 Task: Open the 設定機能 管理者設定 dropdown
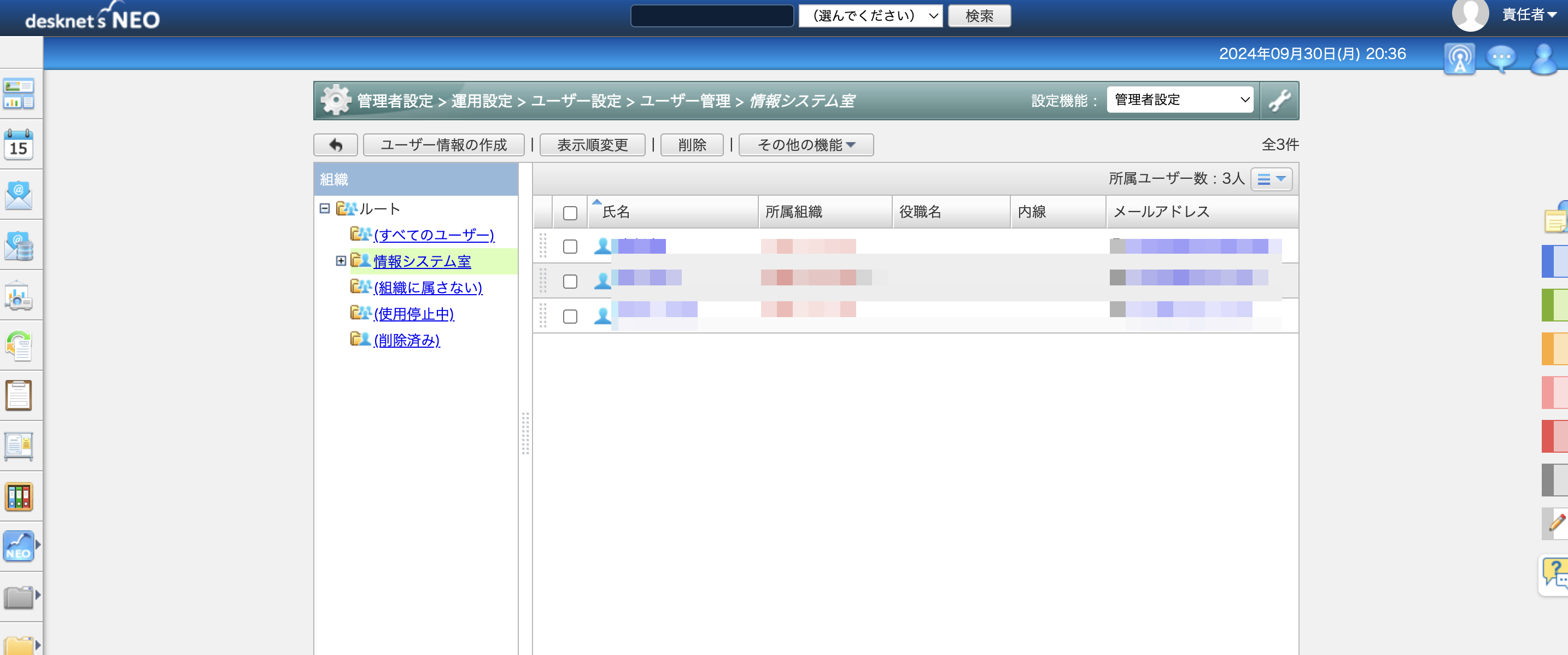(x=1180, y=100)
